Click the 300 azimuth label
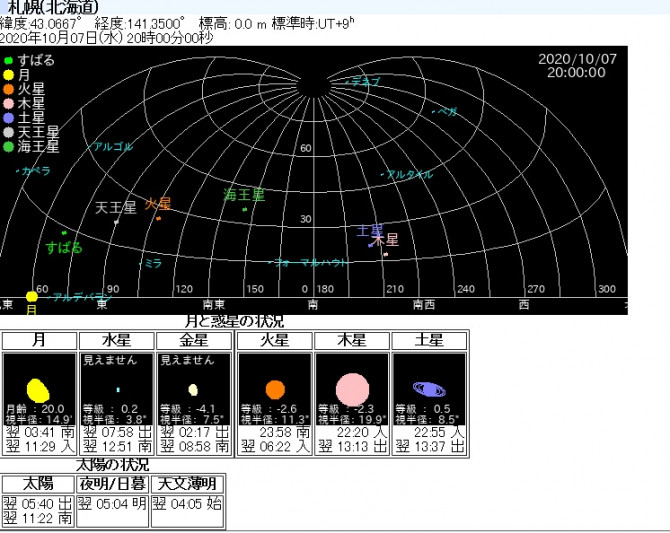 (x=607, y=289)
